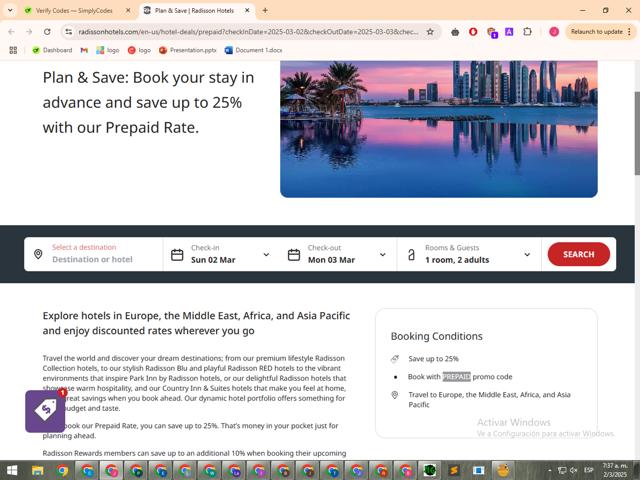Click the check-out calendar icon

point(294,255)
